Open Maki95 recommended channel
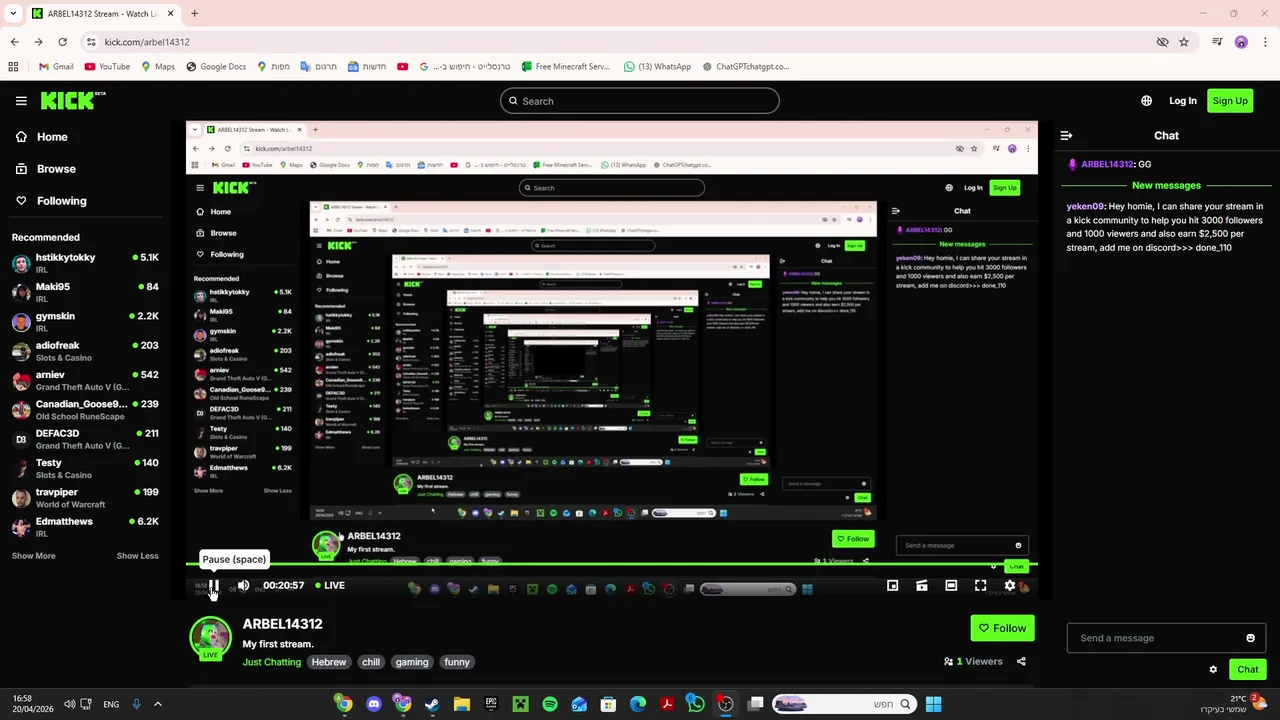 coord(85,292)
